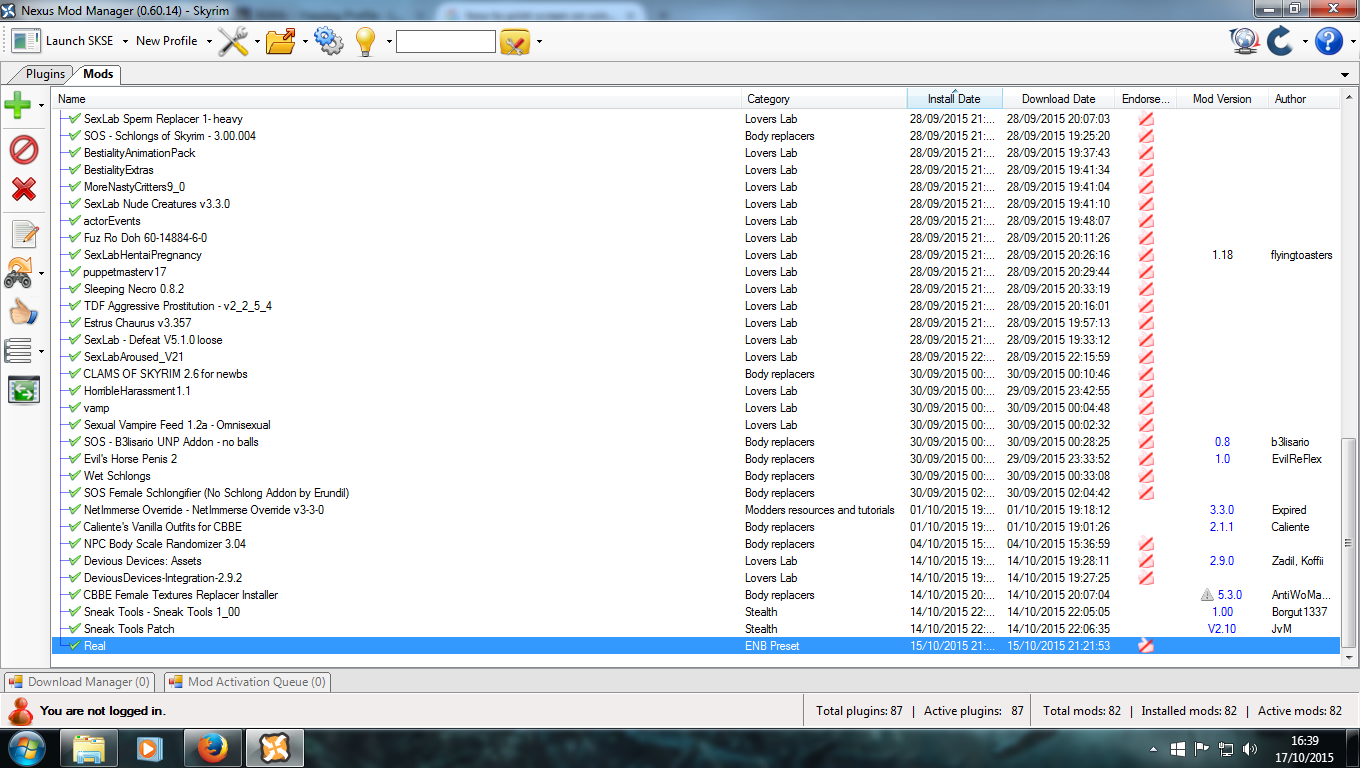1360x768 pixels.
Task: Open the tools wrench and screwdriver icon
Action: [x=233, y=41]
